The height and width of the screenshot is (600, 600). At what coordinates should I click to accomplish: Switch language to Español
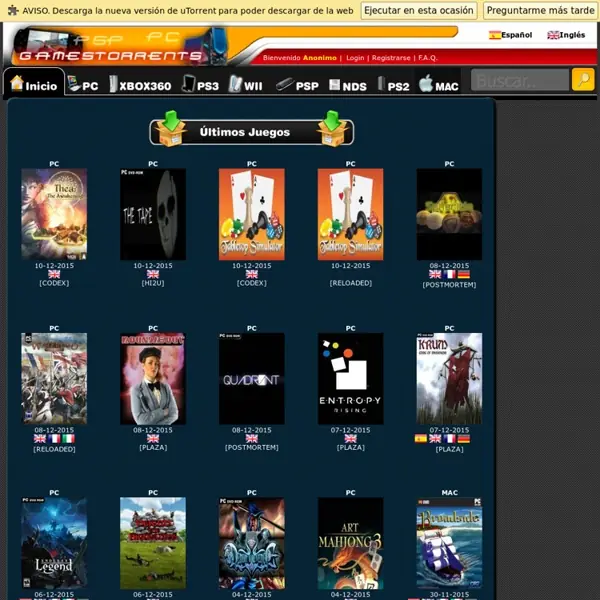coord(510,35)
